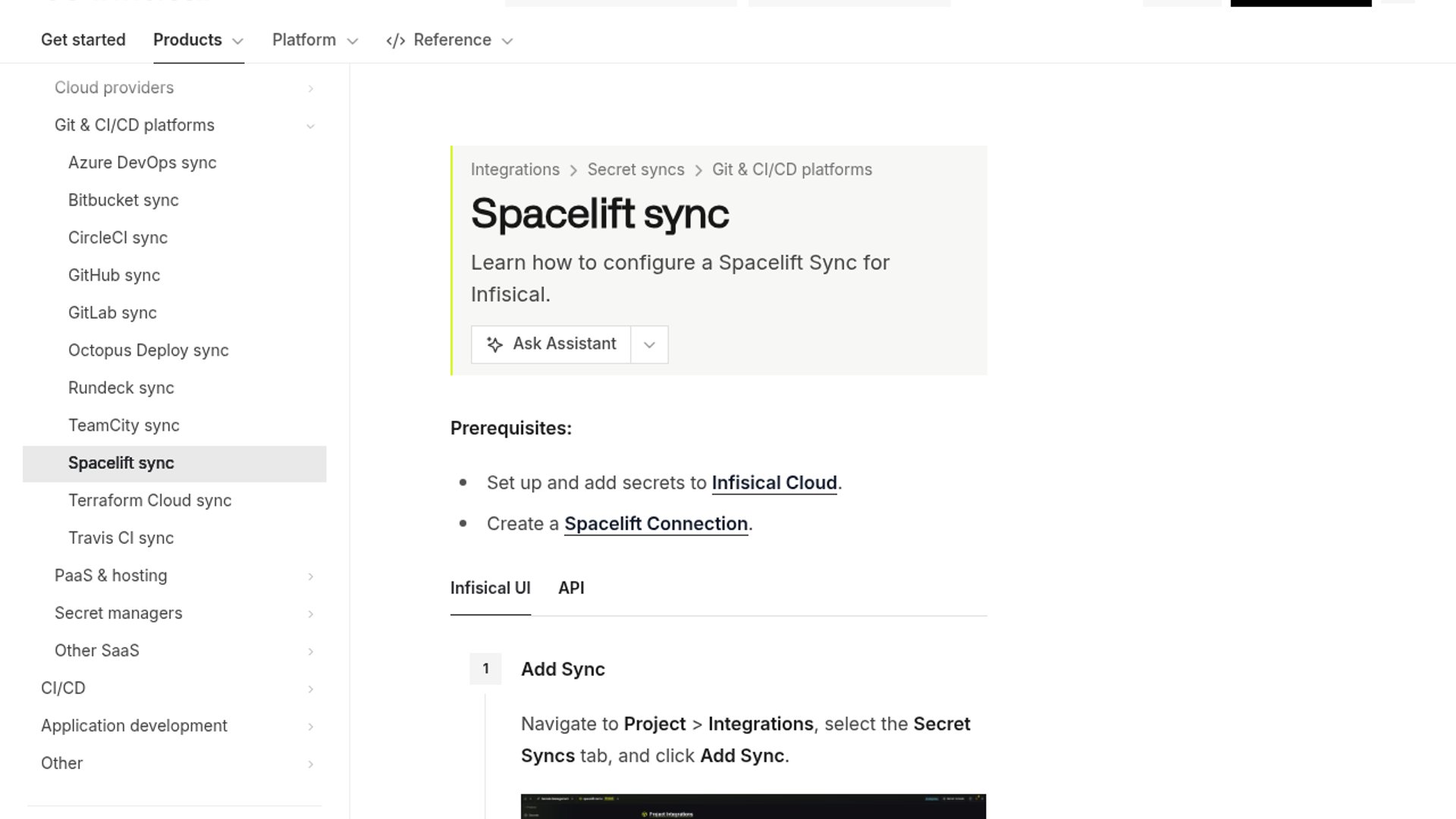This screenshot has width=1456, height=819.
Task: Click the Secret syncs breadcrumb
Action: coord(635,170)
